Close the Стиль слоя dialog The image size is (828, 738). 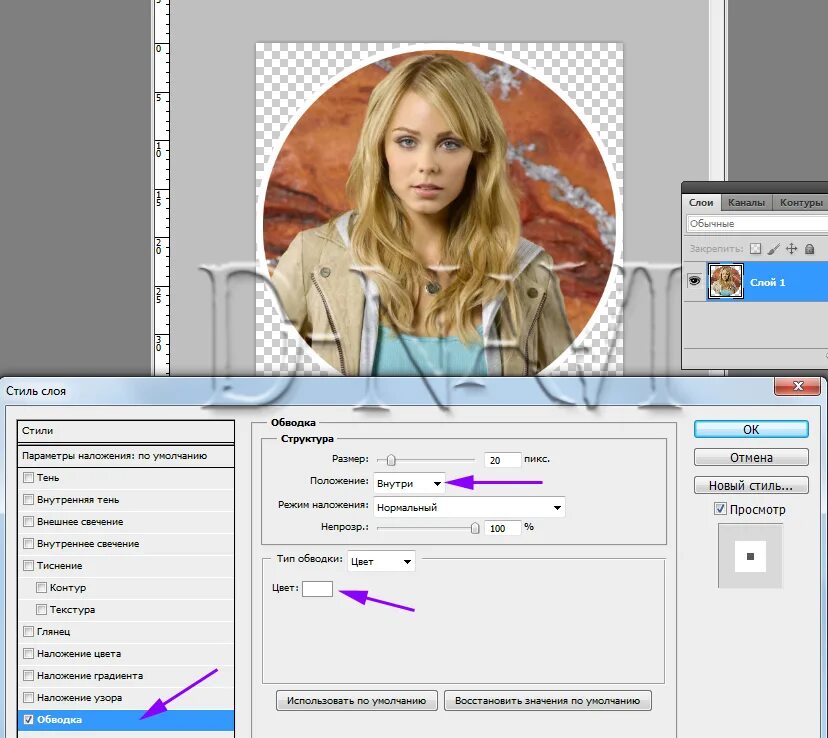pos(798,386)
